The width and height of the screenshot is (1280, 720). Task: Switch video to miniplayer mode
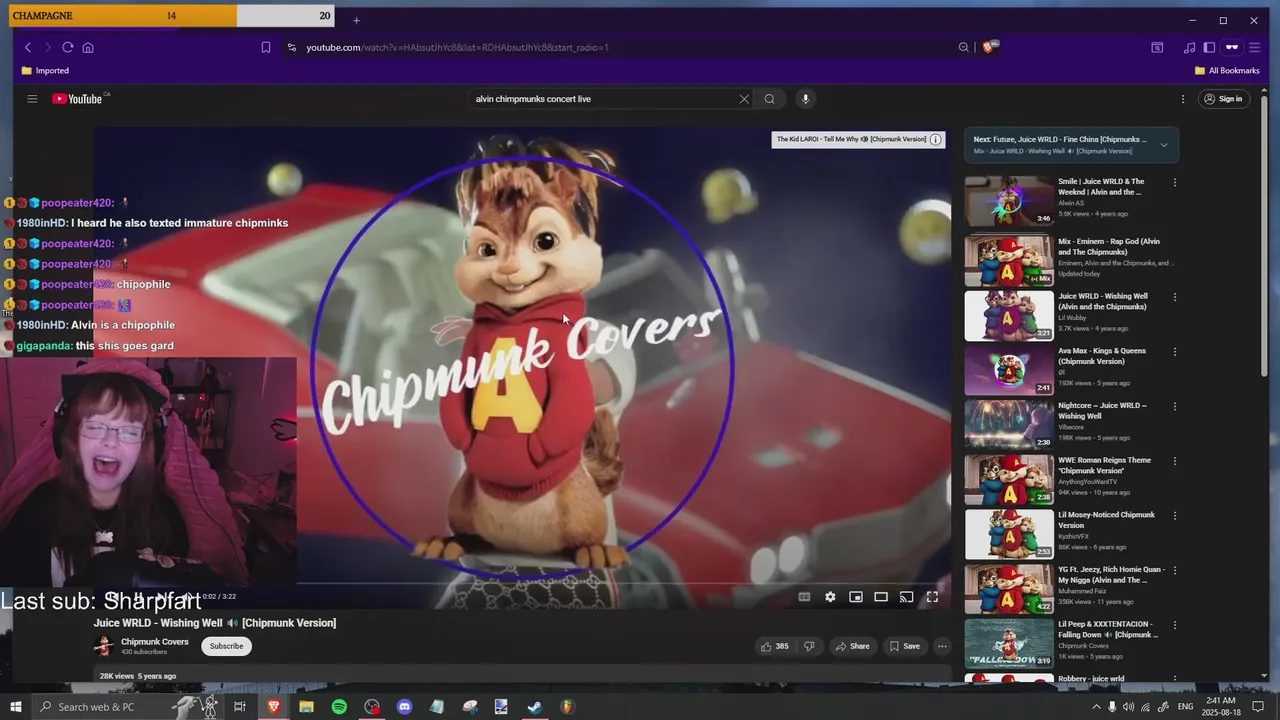click(x=856, y=597)
